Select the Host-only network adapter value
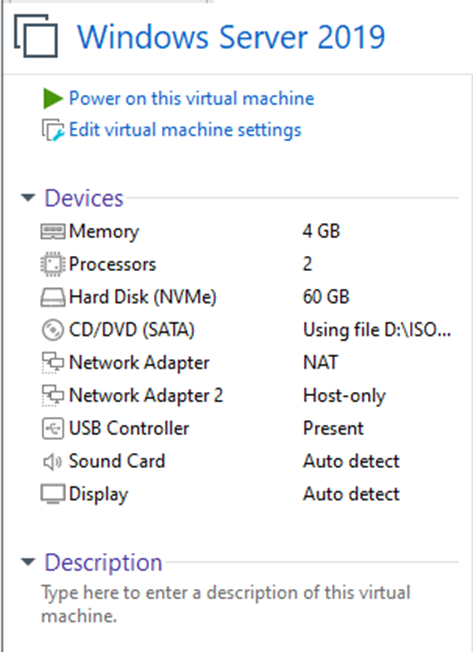The image size is (473, 652). tap(345, 396)
